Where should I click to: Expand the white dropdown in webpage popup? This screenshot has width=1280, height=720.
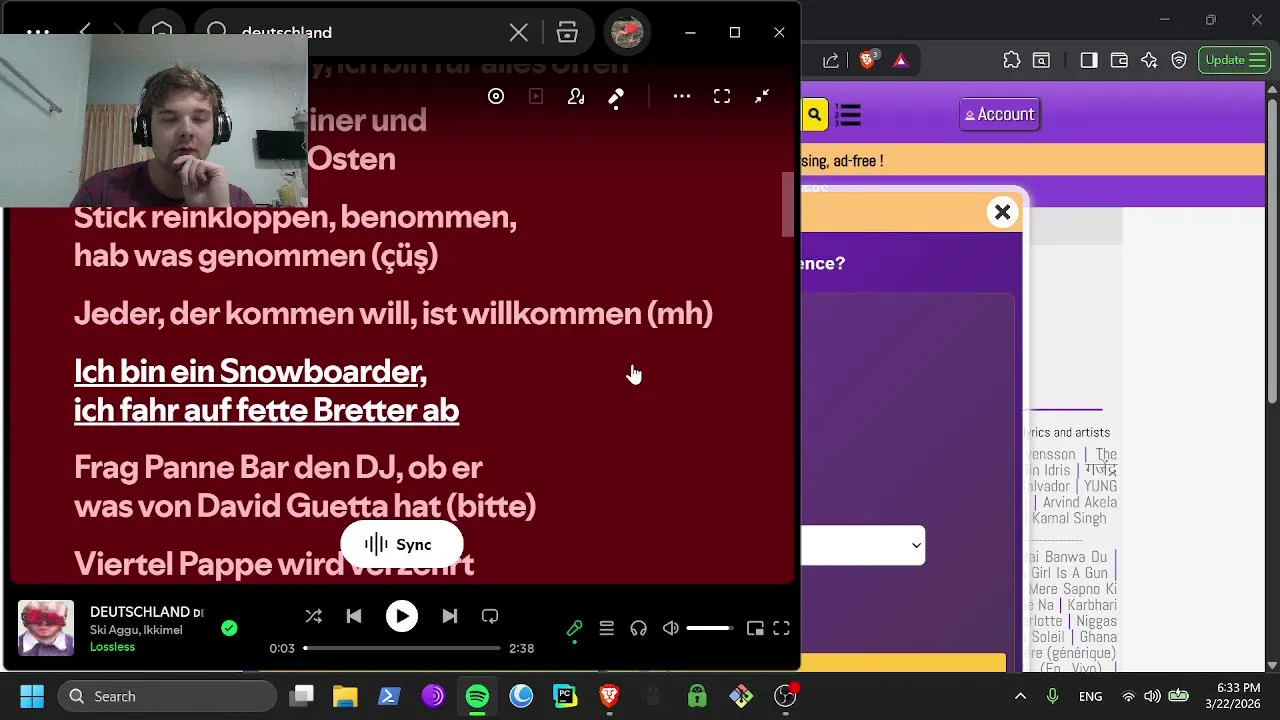point(863,545)
